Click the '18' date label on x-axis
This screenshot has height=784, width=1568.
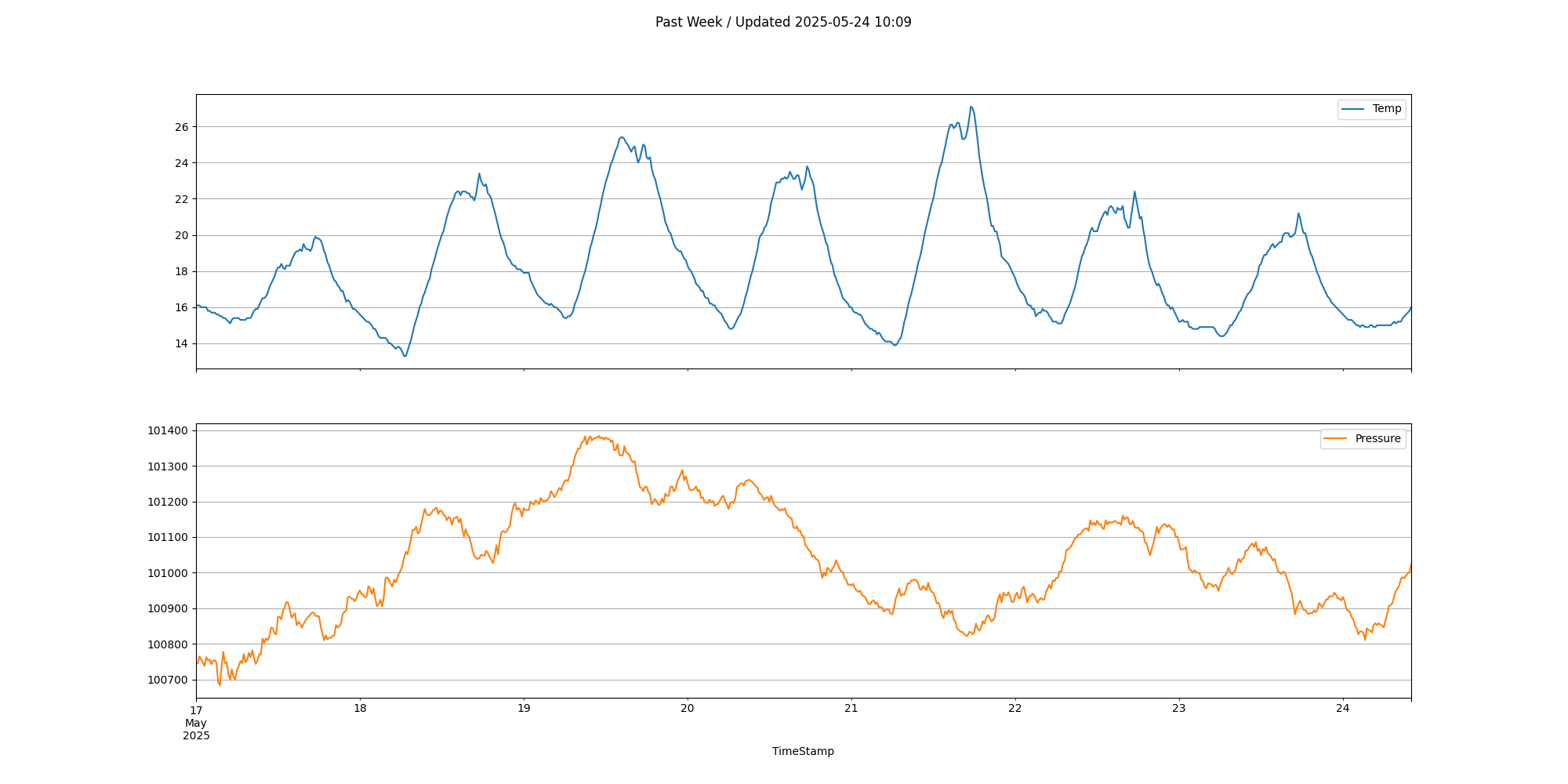point(360,709)
